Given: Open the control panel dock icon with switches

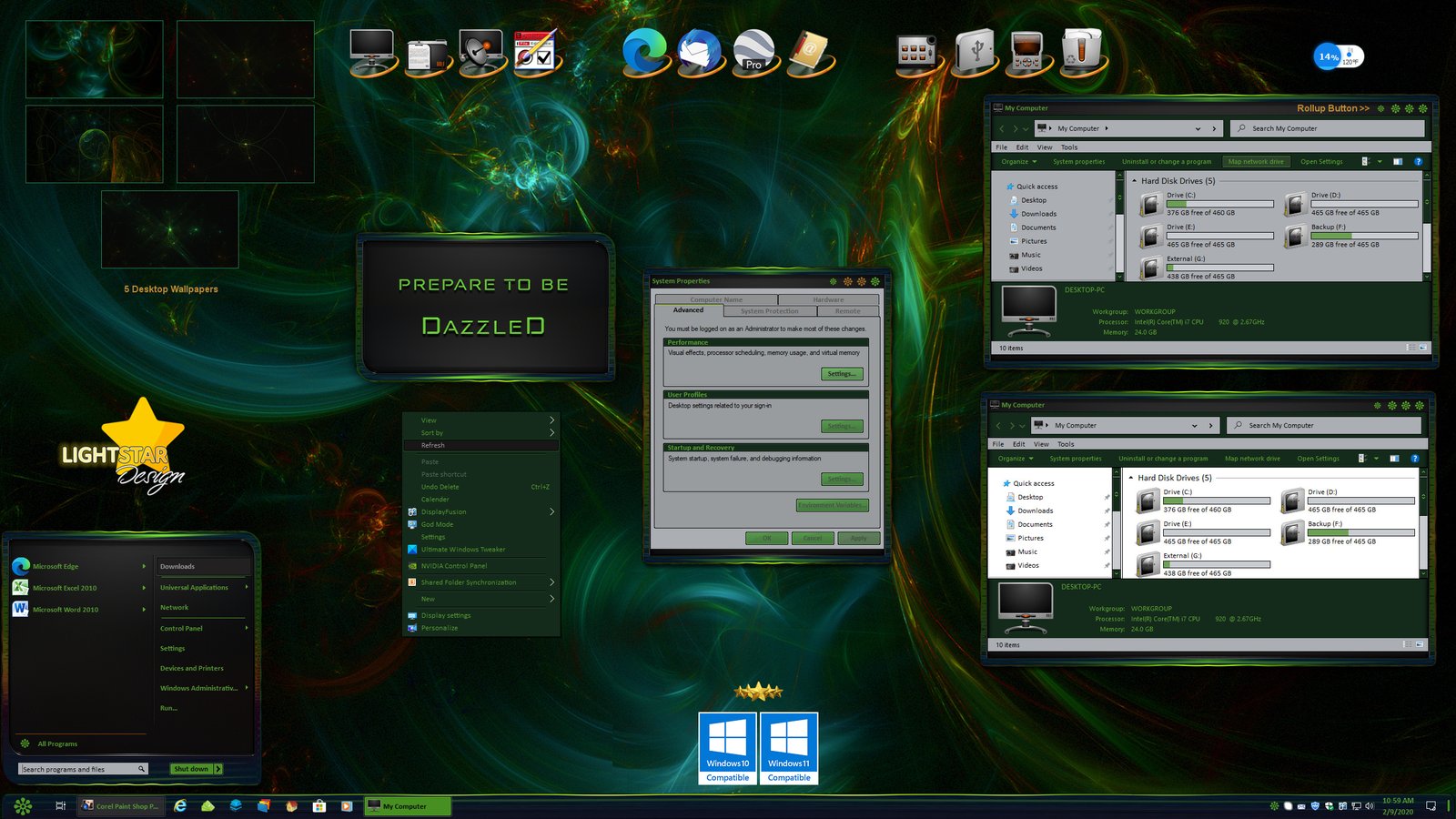Looking at the screenshot, I should (917, 53).
